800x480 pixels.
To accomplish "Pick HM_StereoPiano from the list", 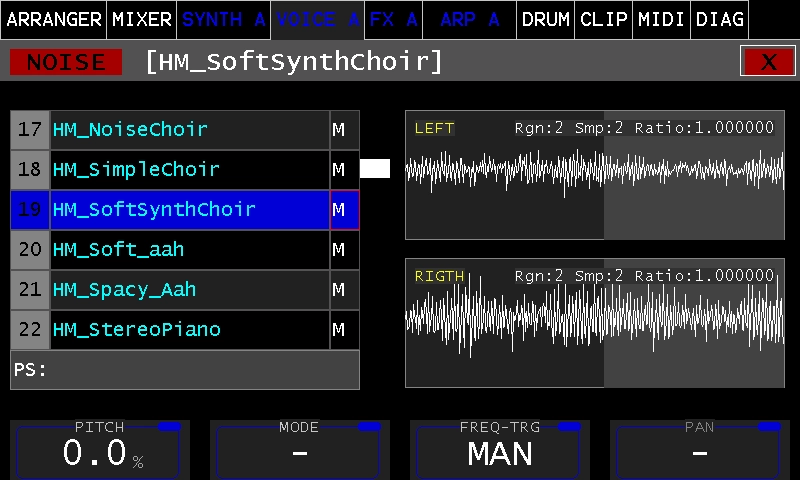I will [190, 330].
